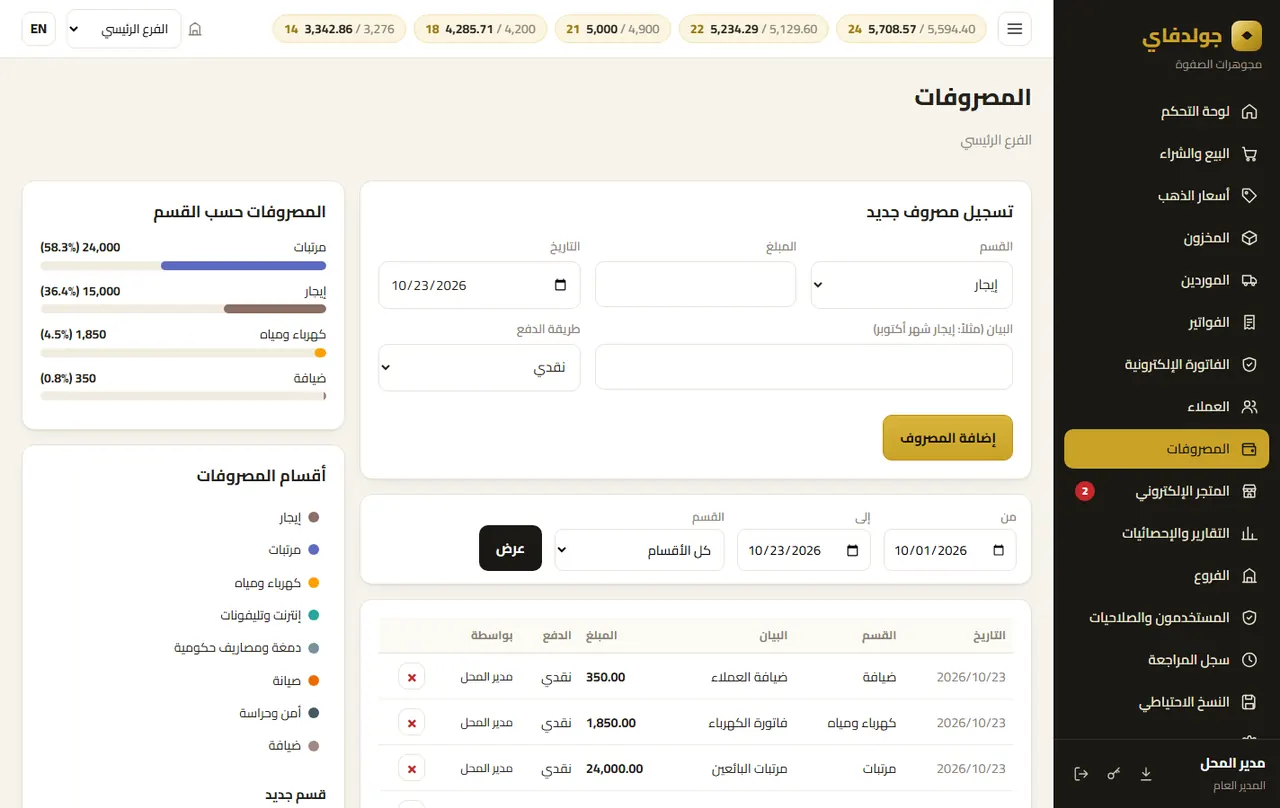
Task: Click the people icon beside العملاء
Action: 1249,407
